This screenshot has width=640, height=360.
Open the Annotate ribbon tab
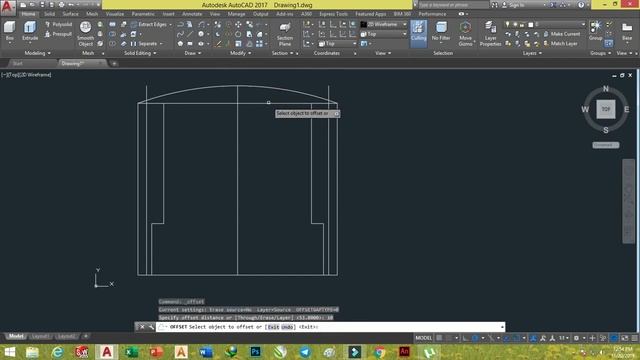pos(192,14)
